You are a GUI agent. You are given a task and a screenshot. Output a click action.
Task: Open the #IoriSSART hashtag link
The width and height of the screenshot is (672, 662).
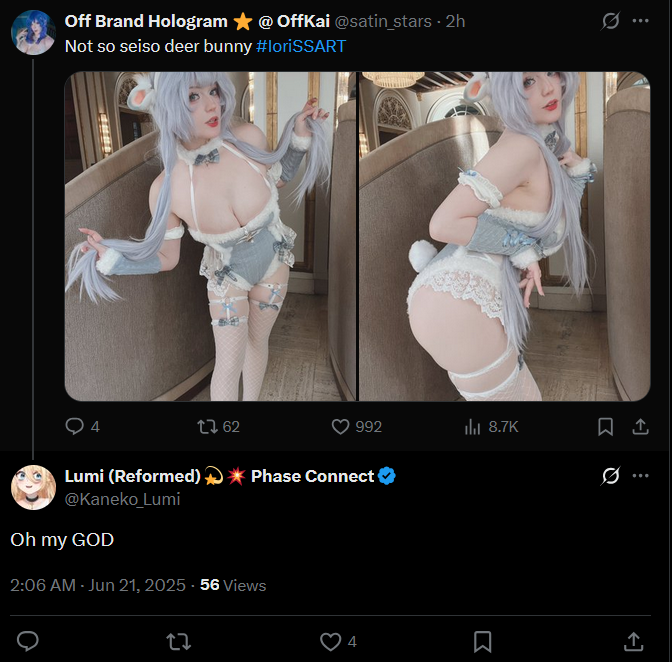[x=301, y=46]
